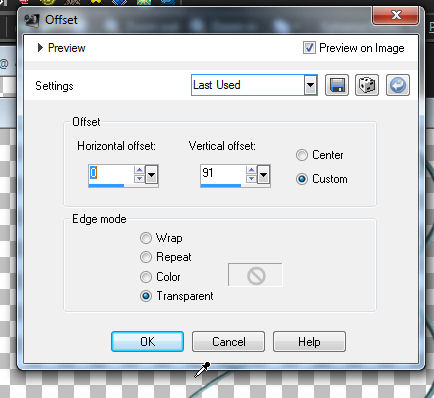Reset settings to default with the blue arrow icon
Viewport: 434px width, 398px height.
point(398,85)
